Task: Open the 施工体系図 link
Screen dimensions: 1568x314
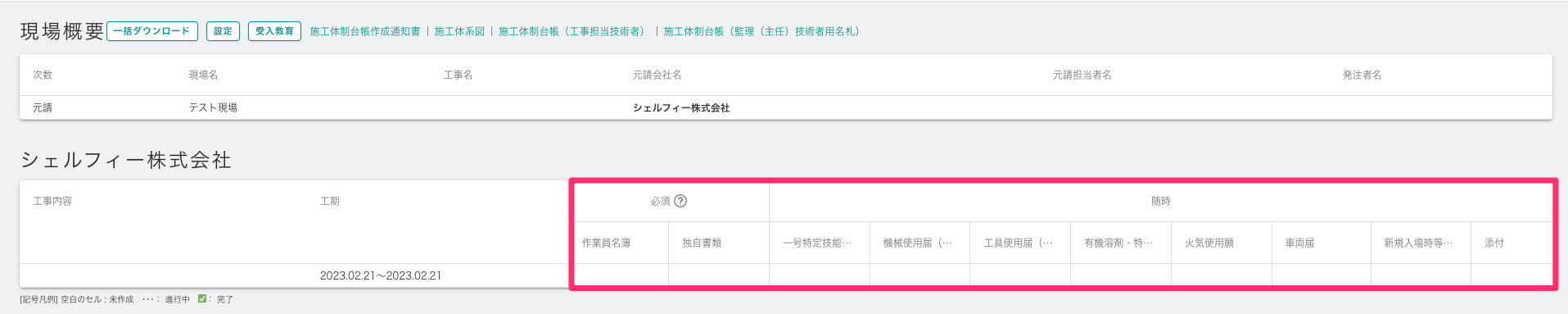Action: tap(459, 31)
